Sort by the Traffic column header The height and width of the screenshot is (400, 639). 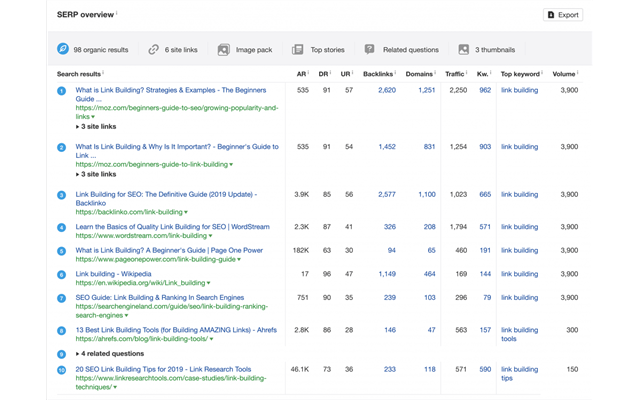click(x=453, y=73)
